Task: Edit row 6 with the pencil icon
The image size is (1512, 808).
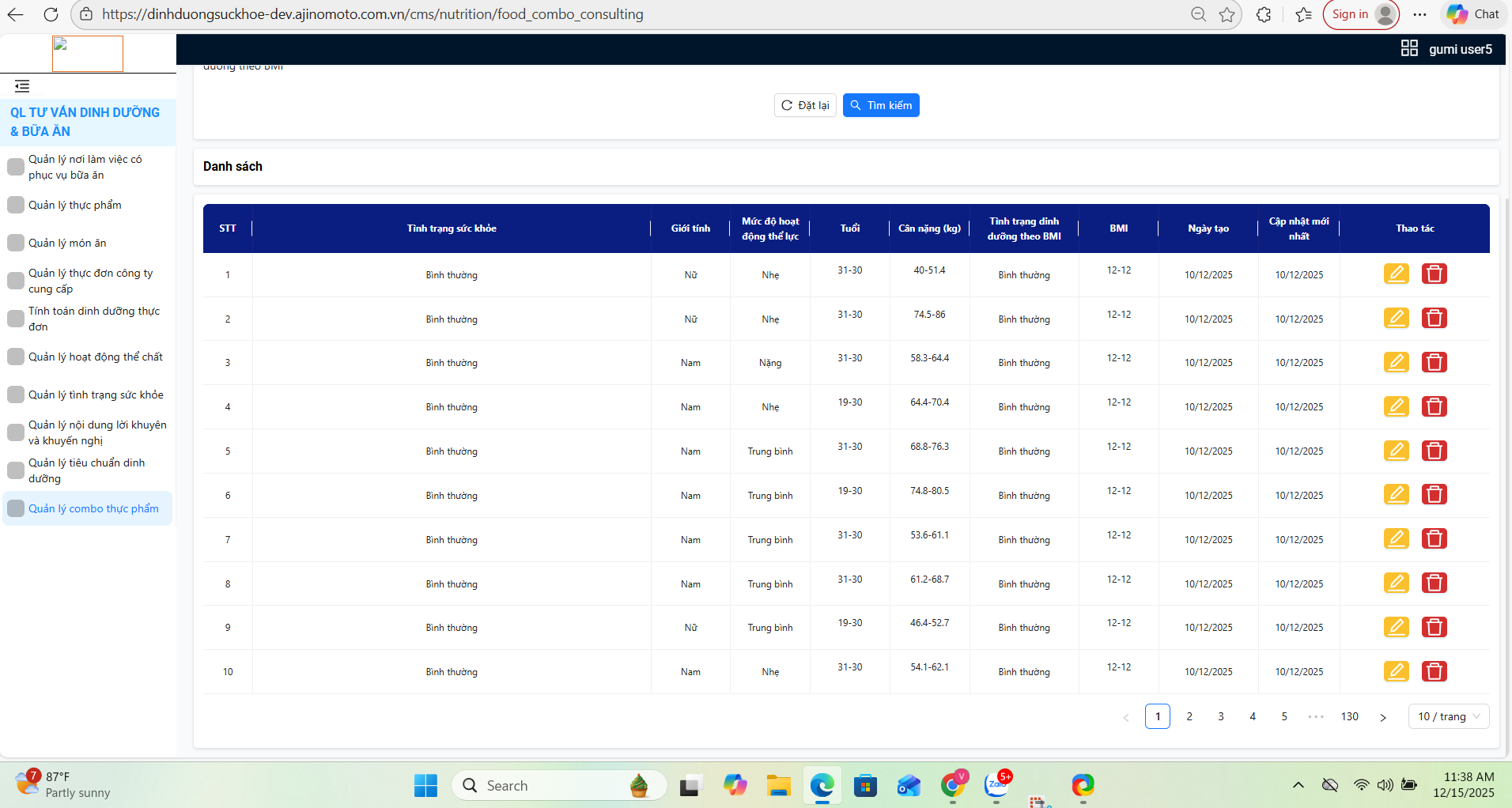Action: tap(1396, 495)
